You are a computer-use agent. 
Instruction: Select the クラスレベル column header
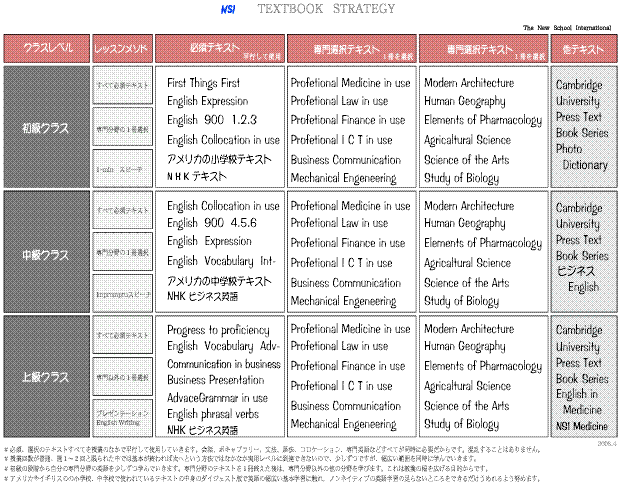tap(45, 48)
